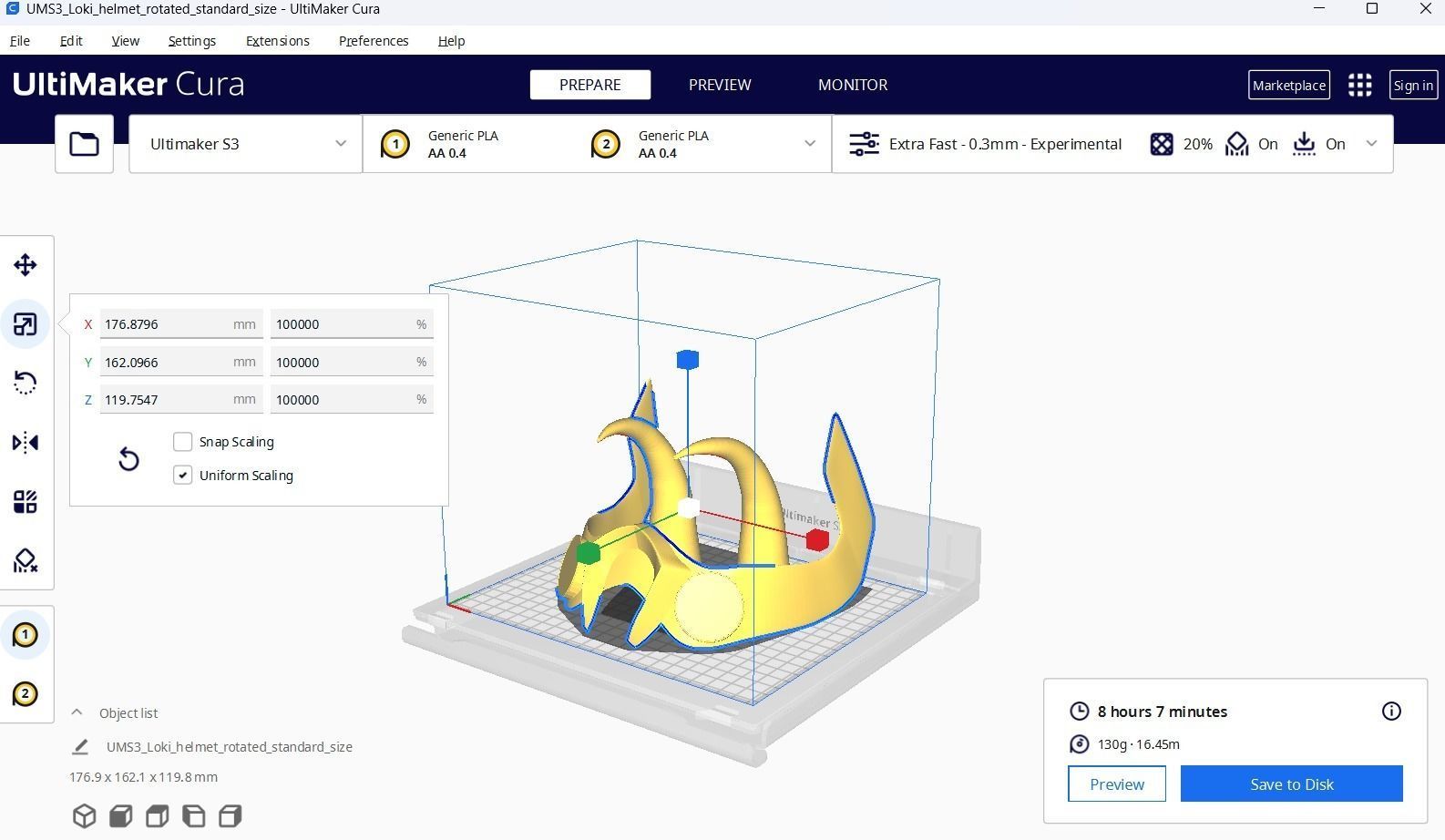1445x840 pixels.
Task: Open the Preferences menu
Action: click(x=373, y=41)
